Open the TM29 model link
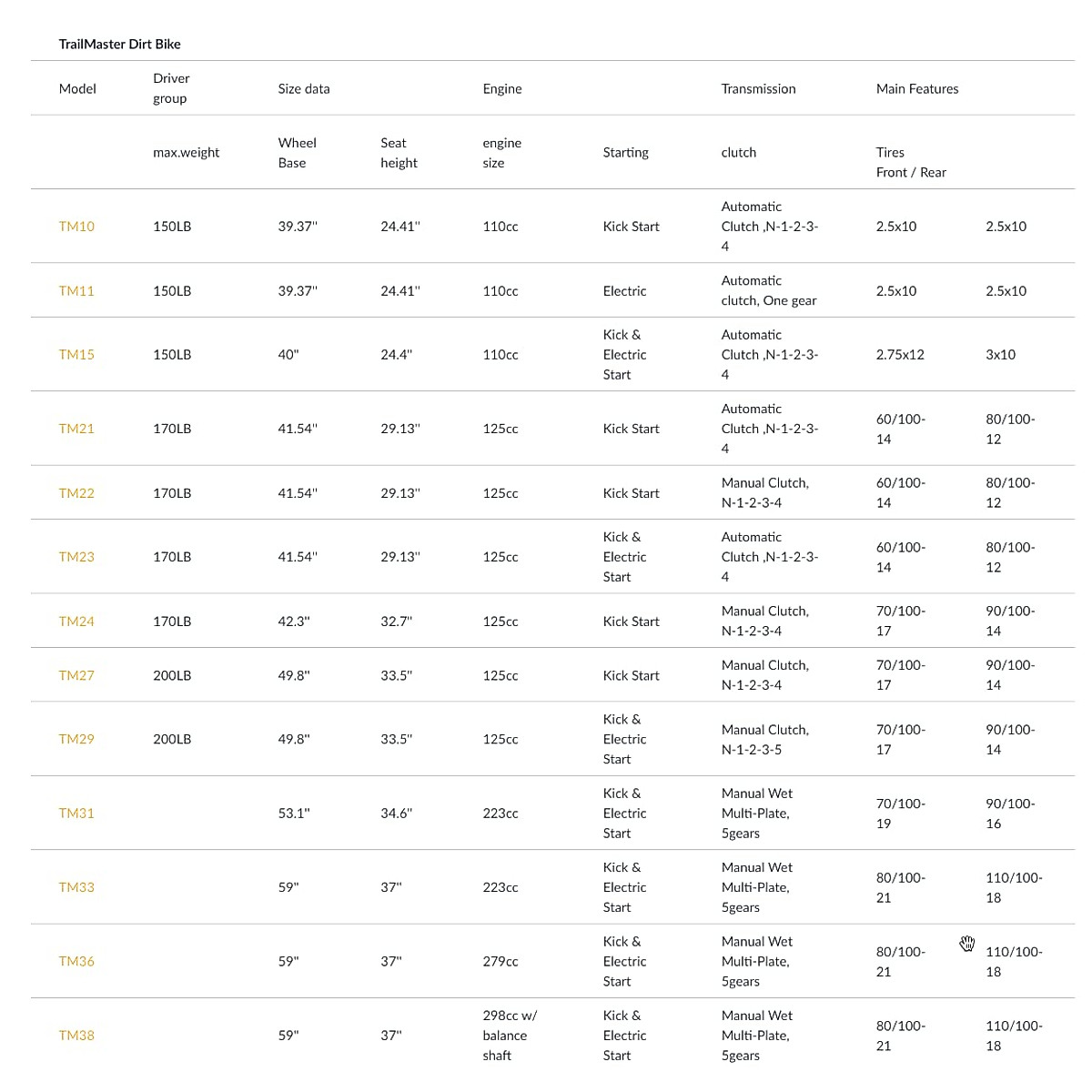1092x1092 pixels. (76, 739)
